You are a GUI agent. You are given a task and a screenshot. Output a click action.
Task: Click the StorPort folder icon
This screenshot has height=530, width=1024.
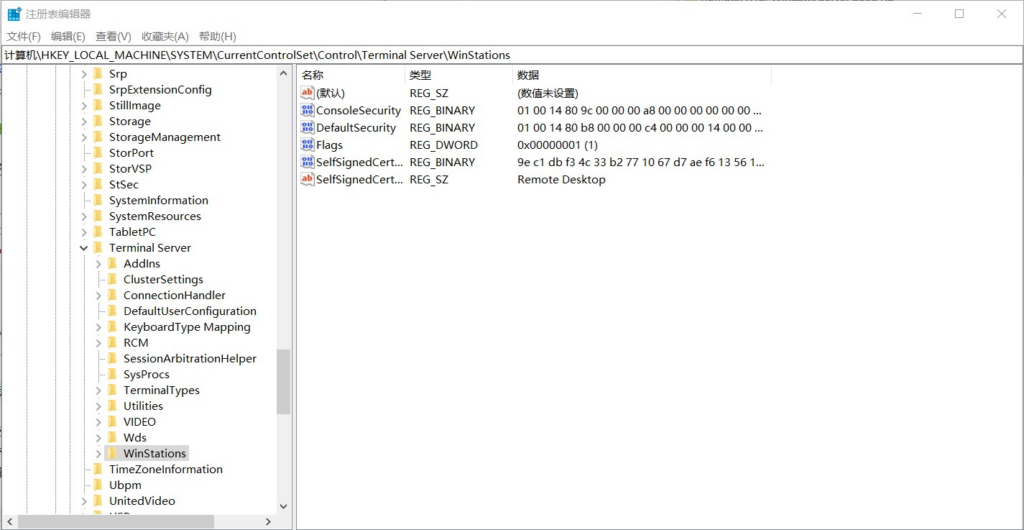point(98,153)
